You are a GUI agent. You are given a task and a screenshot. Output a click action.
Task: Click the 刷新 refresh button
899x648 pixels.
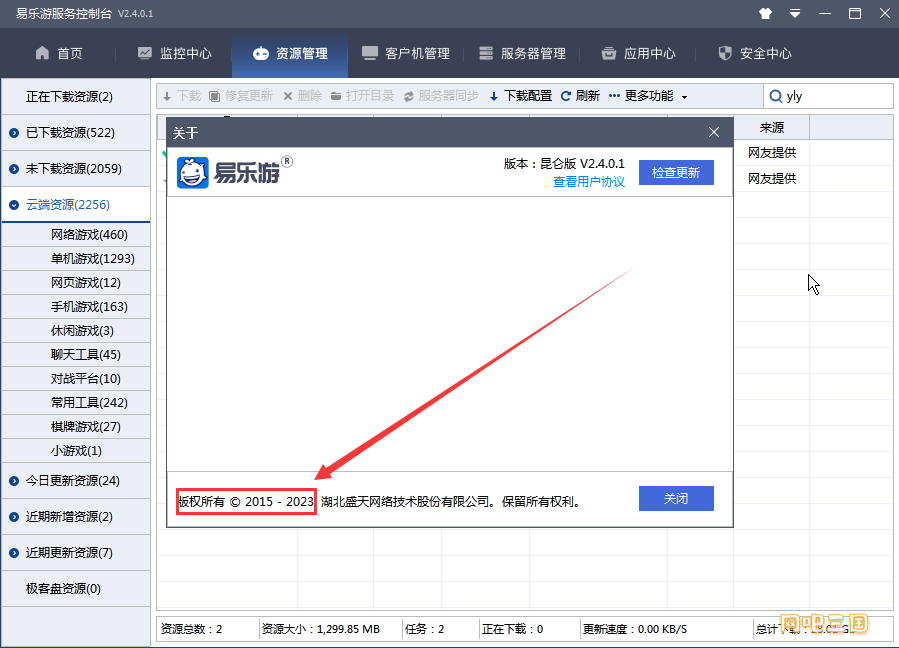(580, 96)
